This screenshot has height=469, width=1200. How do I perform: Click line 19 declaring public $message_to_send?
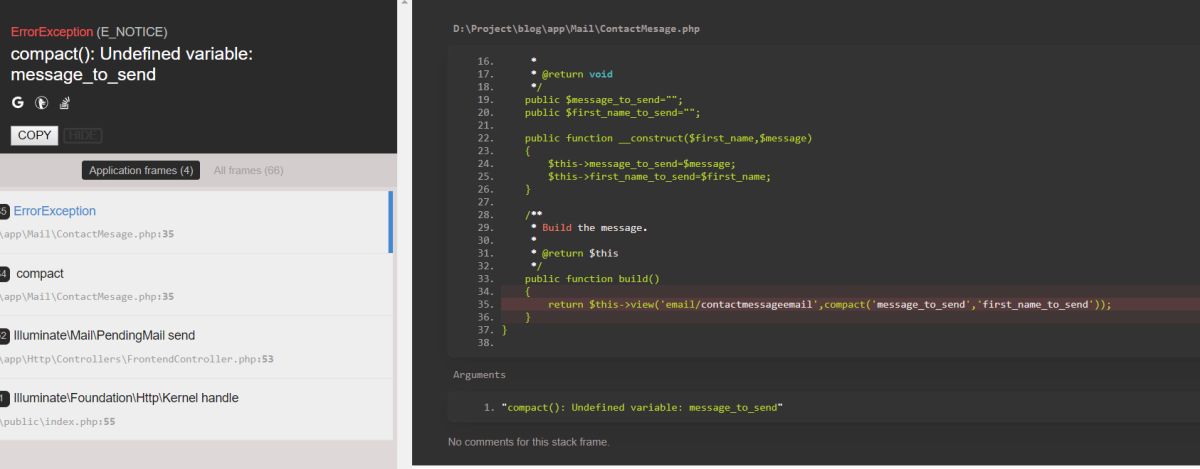(603, 100)
